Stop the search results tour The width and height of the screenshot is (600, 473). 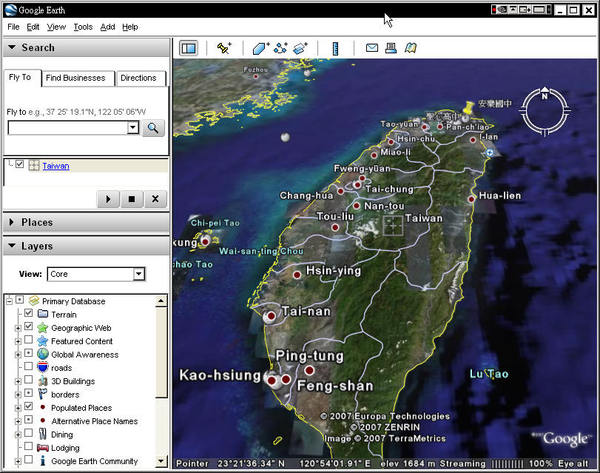[x=132, y=199]
